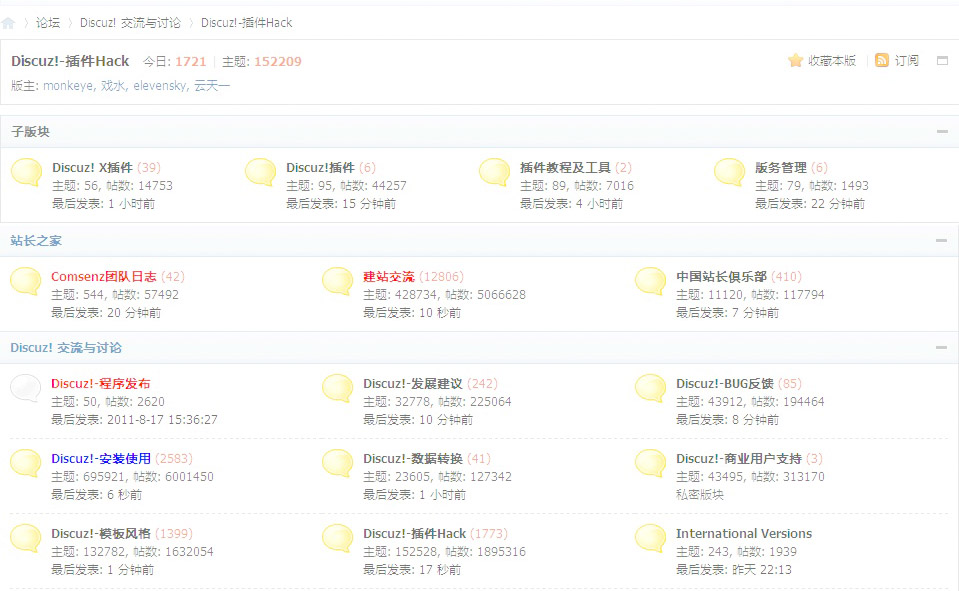The height and width of the screenshot is (591, 959).
Task: Click the 订阅 link
Action: pos(906,61)
